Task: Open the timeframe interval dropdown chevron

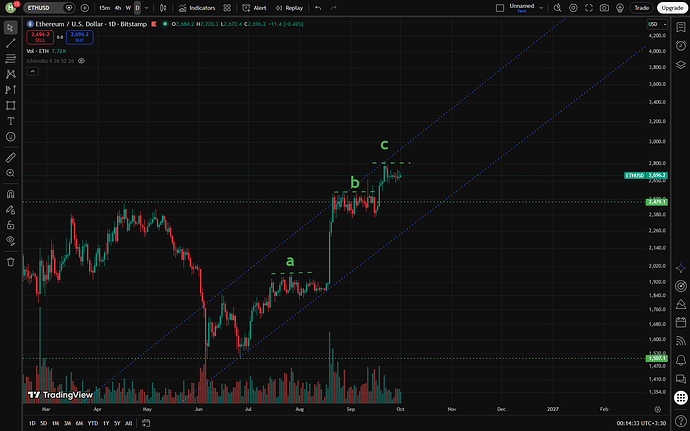Action: pyautogui.click(x=147, y=8)
